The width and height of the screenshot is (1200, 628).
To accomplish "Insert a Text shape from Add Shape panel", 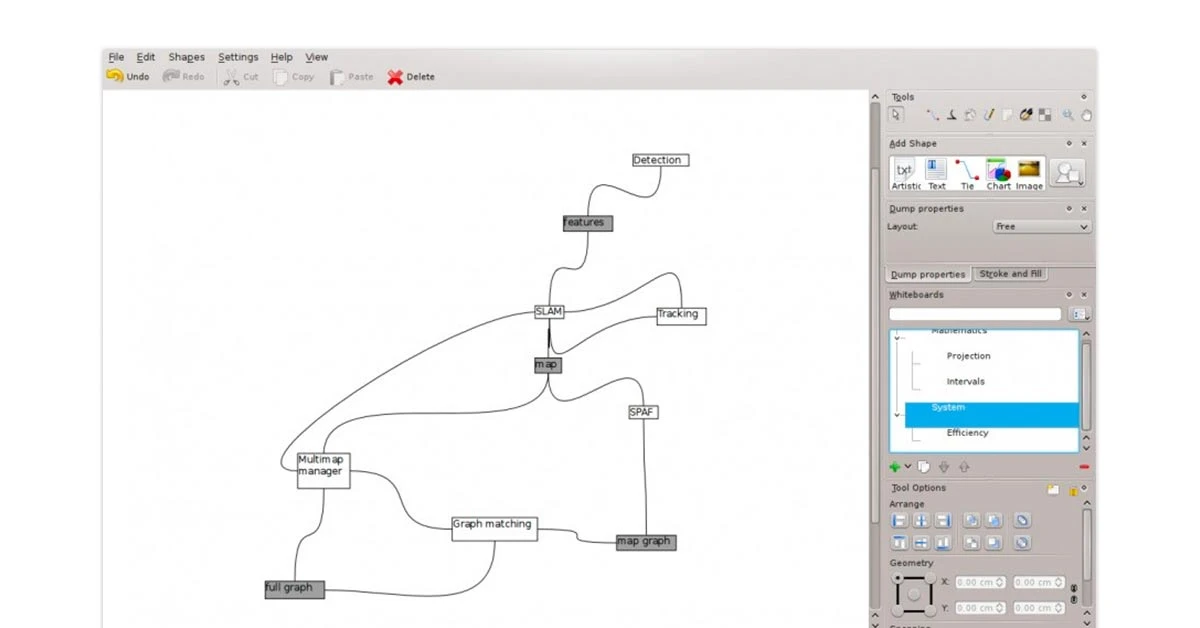I will tap(935, 170).
